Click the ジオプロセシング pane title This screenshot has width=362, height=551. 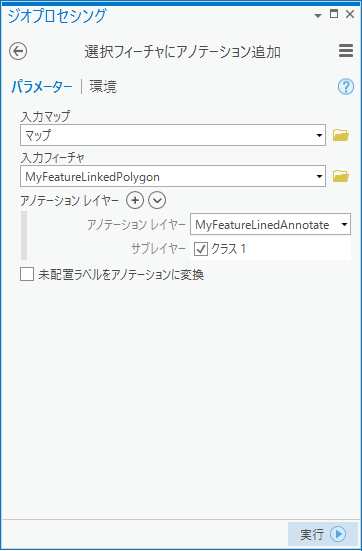(57, 16)
